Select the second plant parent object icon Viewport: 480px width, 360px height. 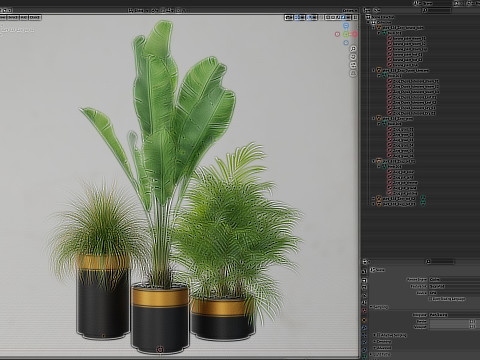(379, 71)
